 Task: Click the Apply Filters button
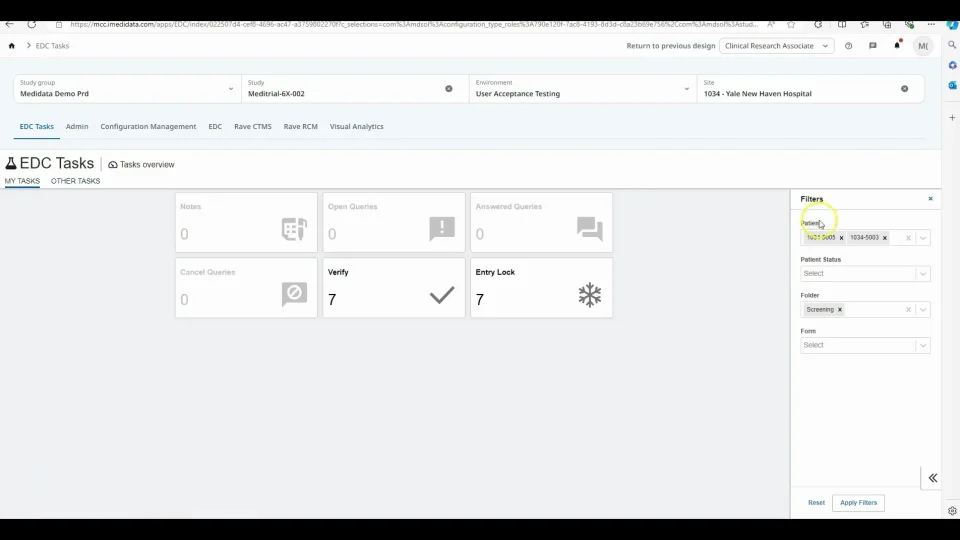tap(858, 503)
